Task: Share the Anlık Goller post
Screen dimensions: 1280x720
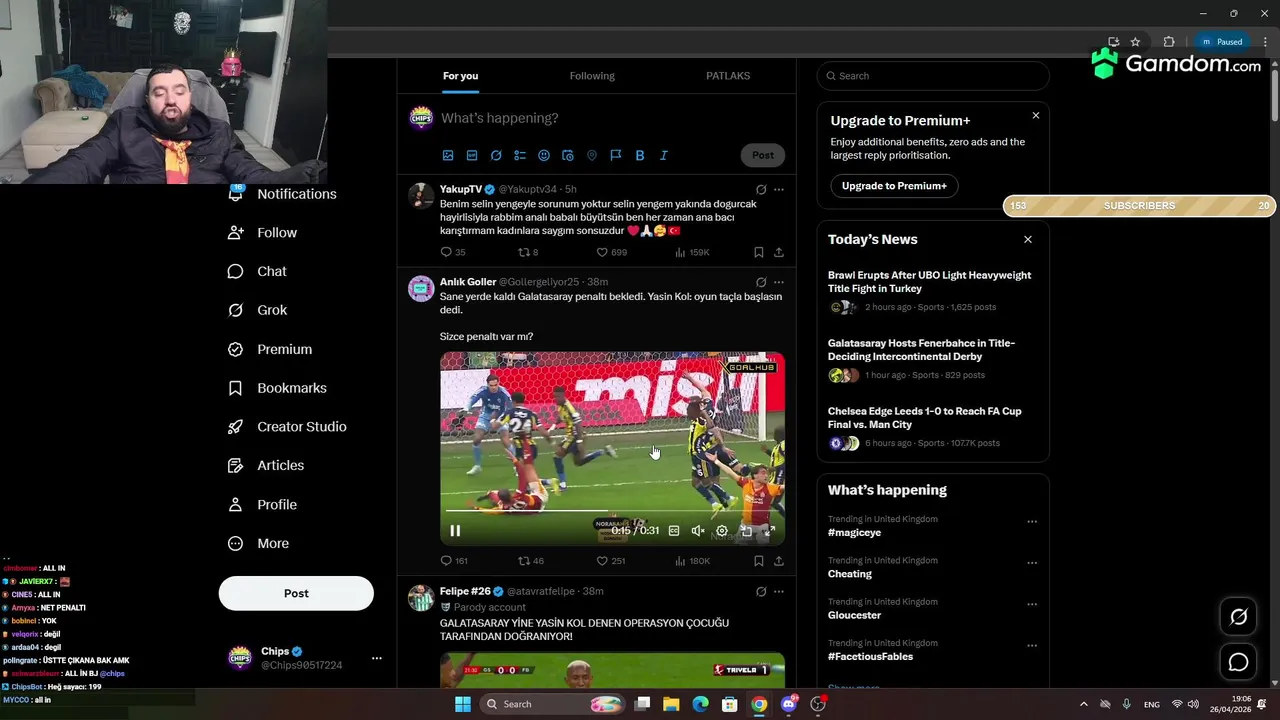Action: [x=779, y=561]
